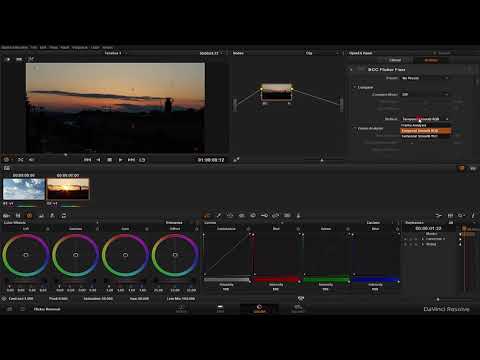Click the Contrast value field
The height and width of the screenshot is (360, 480).
point(21,298)
